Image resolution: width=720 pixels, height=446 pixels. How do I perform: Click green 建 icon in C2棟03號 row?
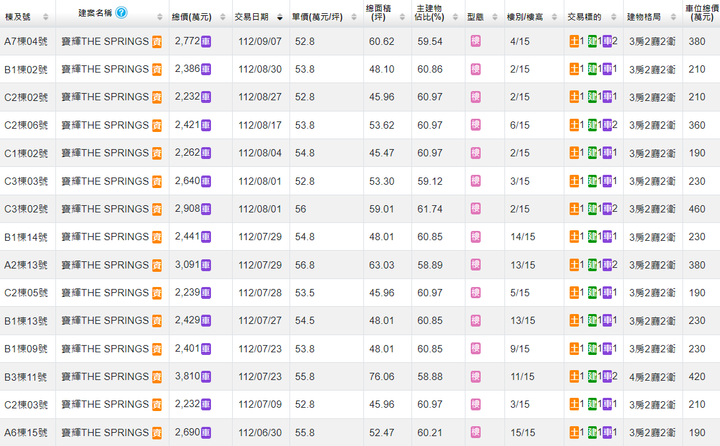click(x=592, y=404)
